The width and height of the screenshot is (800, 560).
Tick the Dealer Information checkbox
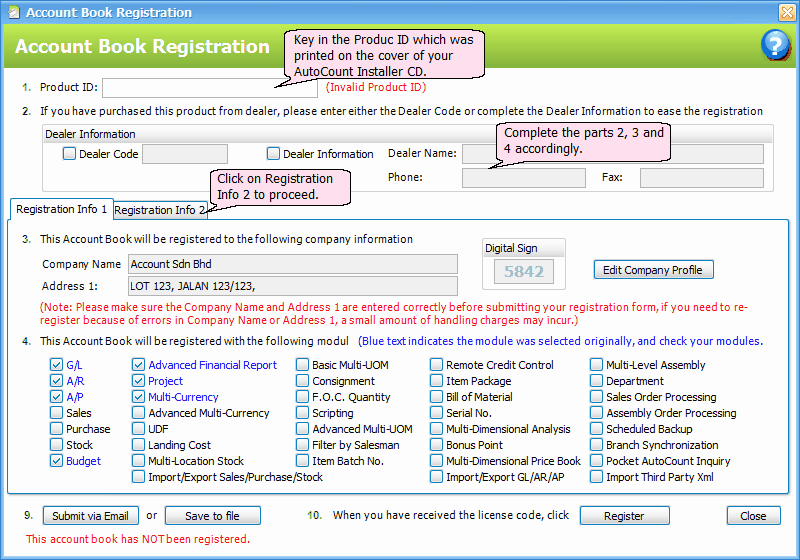(273, 154)
